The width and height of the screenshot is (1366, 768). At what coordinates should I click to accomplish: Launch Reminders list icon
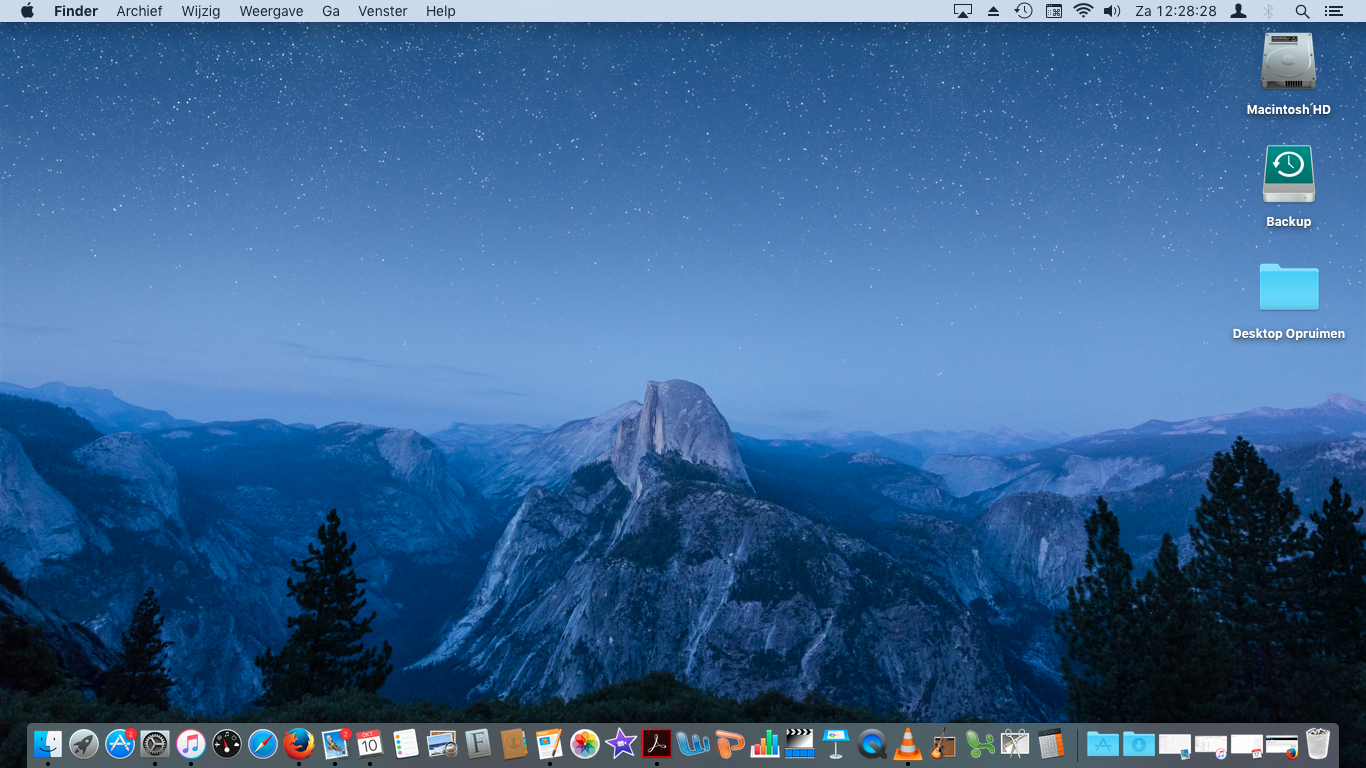pos(406,743)
